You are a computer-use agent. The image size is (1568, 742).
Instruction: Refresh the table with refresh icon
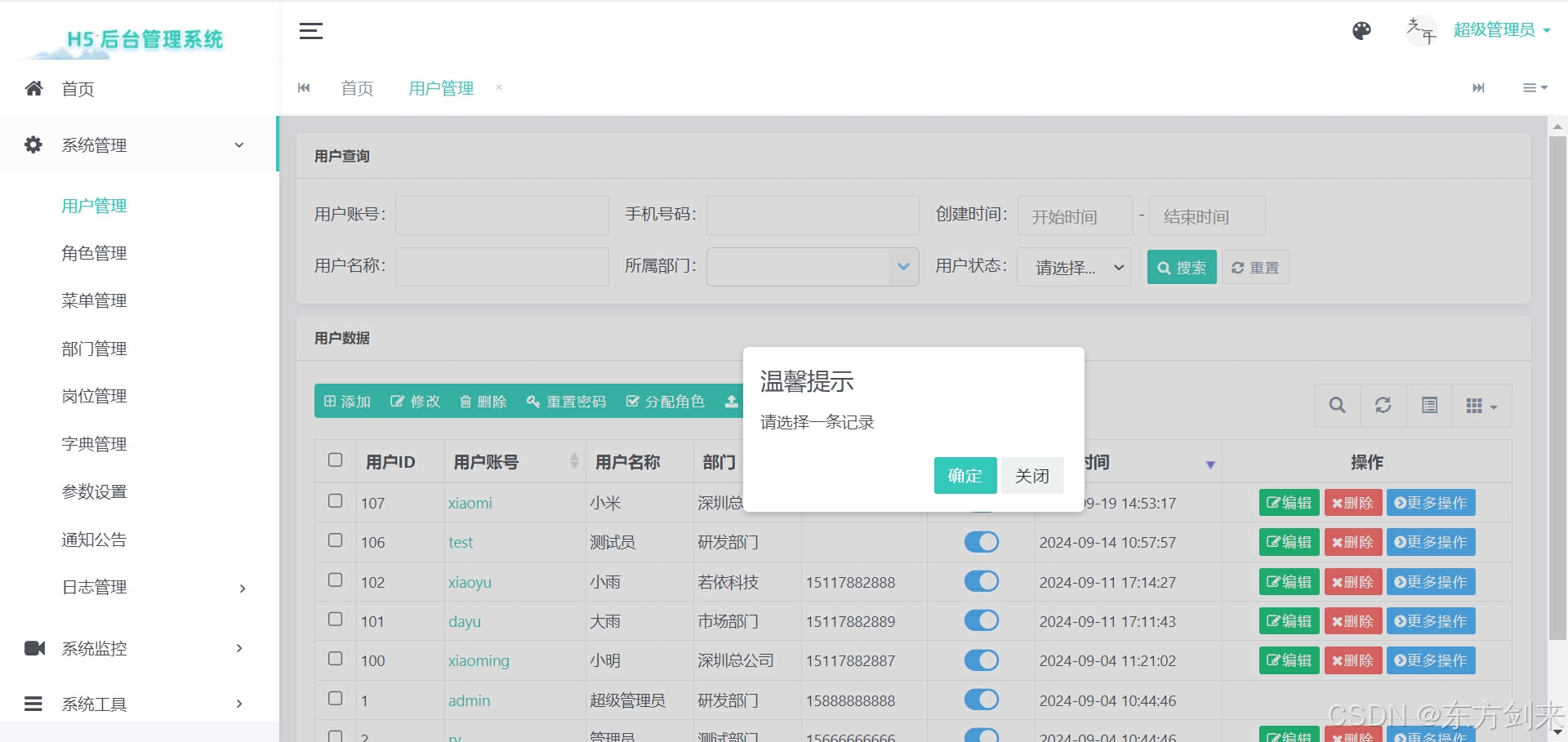[x=1383, y=405]
